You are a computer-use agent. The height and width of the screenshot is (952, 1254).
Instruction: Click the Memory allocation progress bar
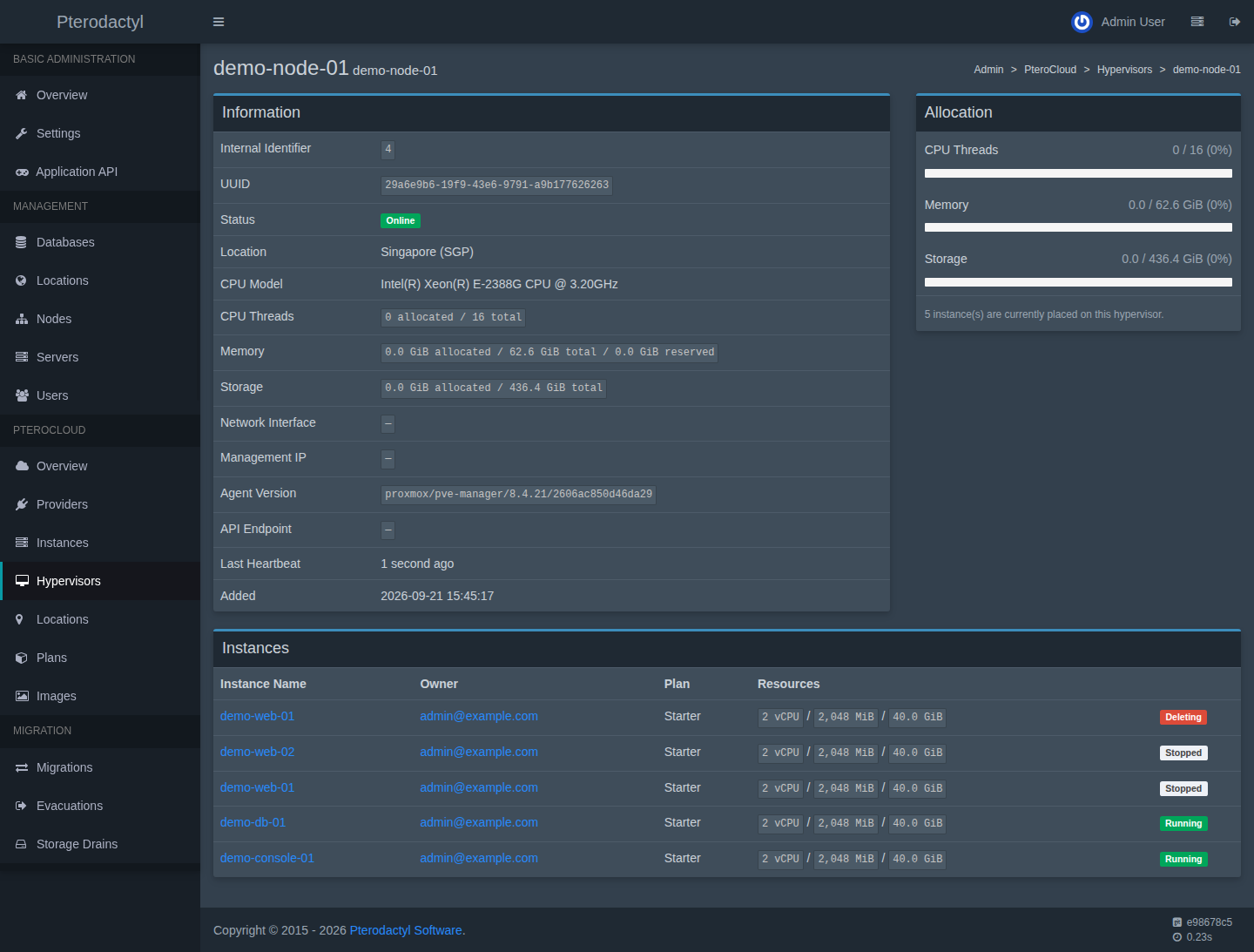[1078, 227]
